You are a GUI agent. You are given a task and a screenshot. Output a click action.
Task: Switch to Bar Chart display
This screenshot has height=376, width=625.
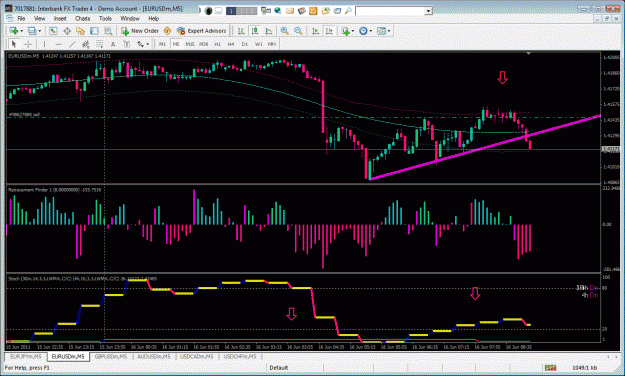pyautogui.click(x=241, y=31)
